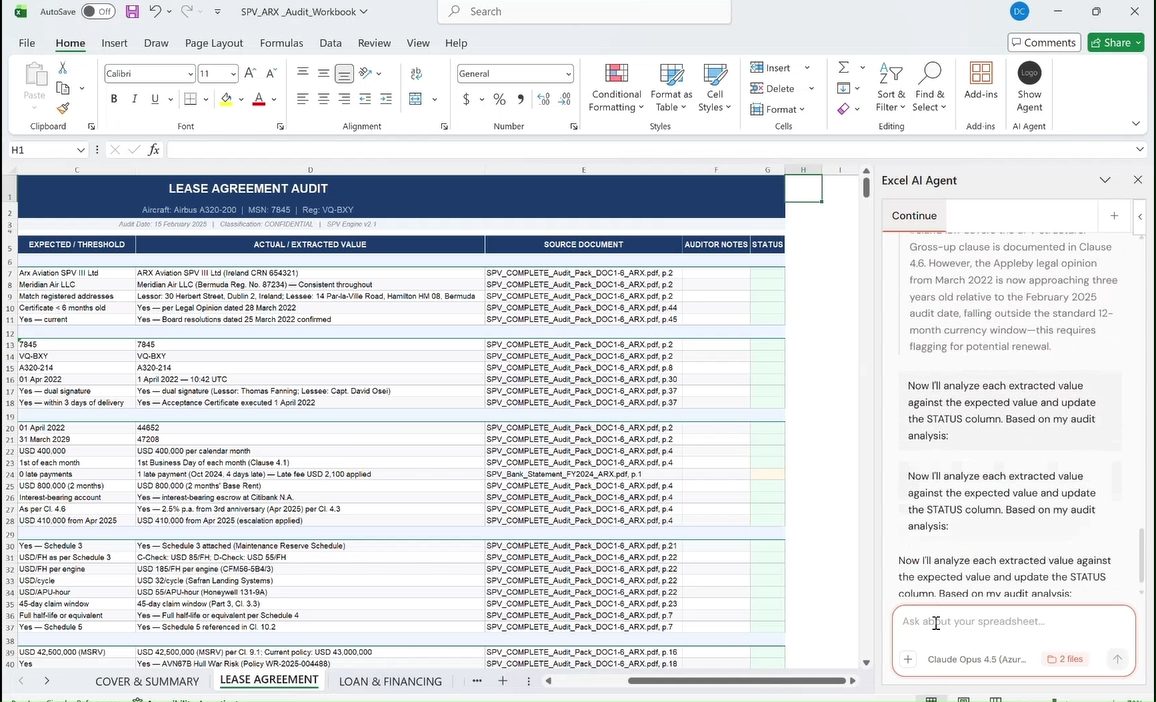The width and height of the screenshot is (1156, 702).
Task: Switch to the Insert ribbon tab
Action: point(114,43)
